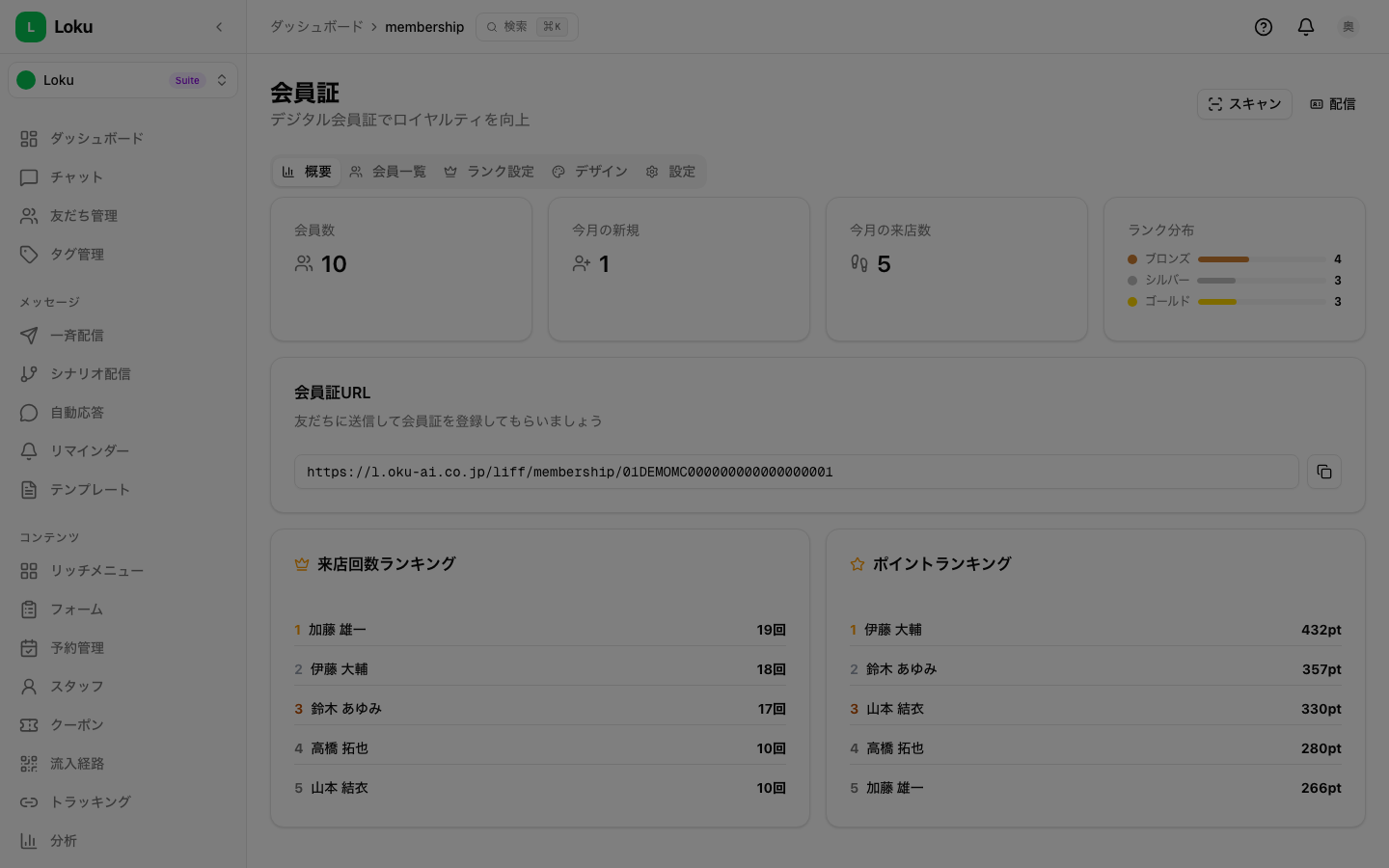
Task: Switch to the ランク設定 tab
Action: click(489, 172)
